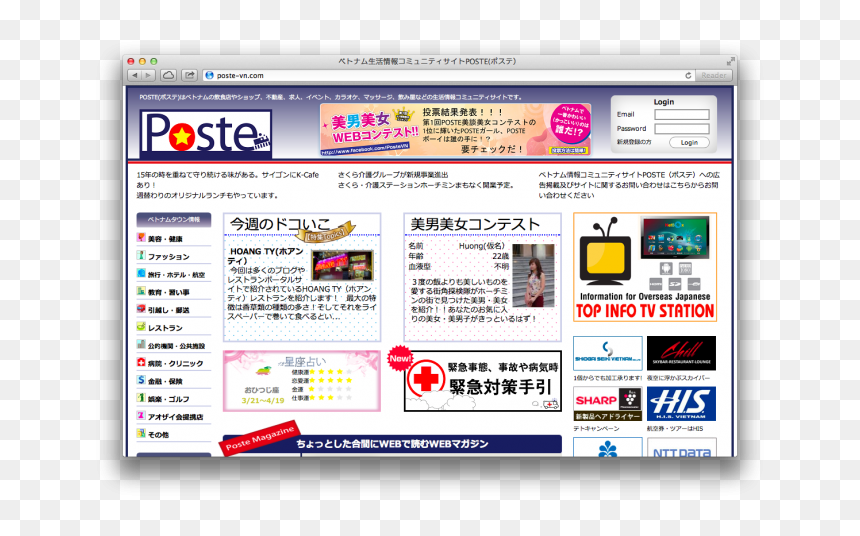This screenshot has height=536, width=860.
Task: Click the red cross emergency icon
Action: click(426, 379)
